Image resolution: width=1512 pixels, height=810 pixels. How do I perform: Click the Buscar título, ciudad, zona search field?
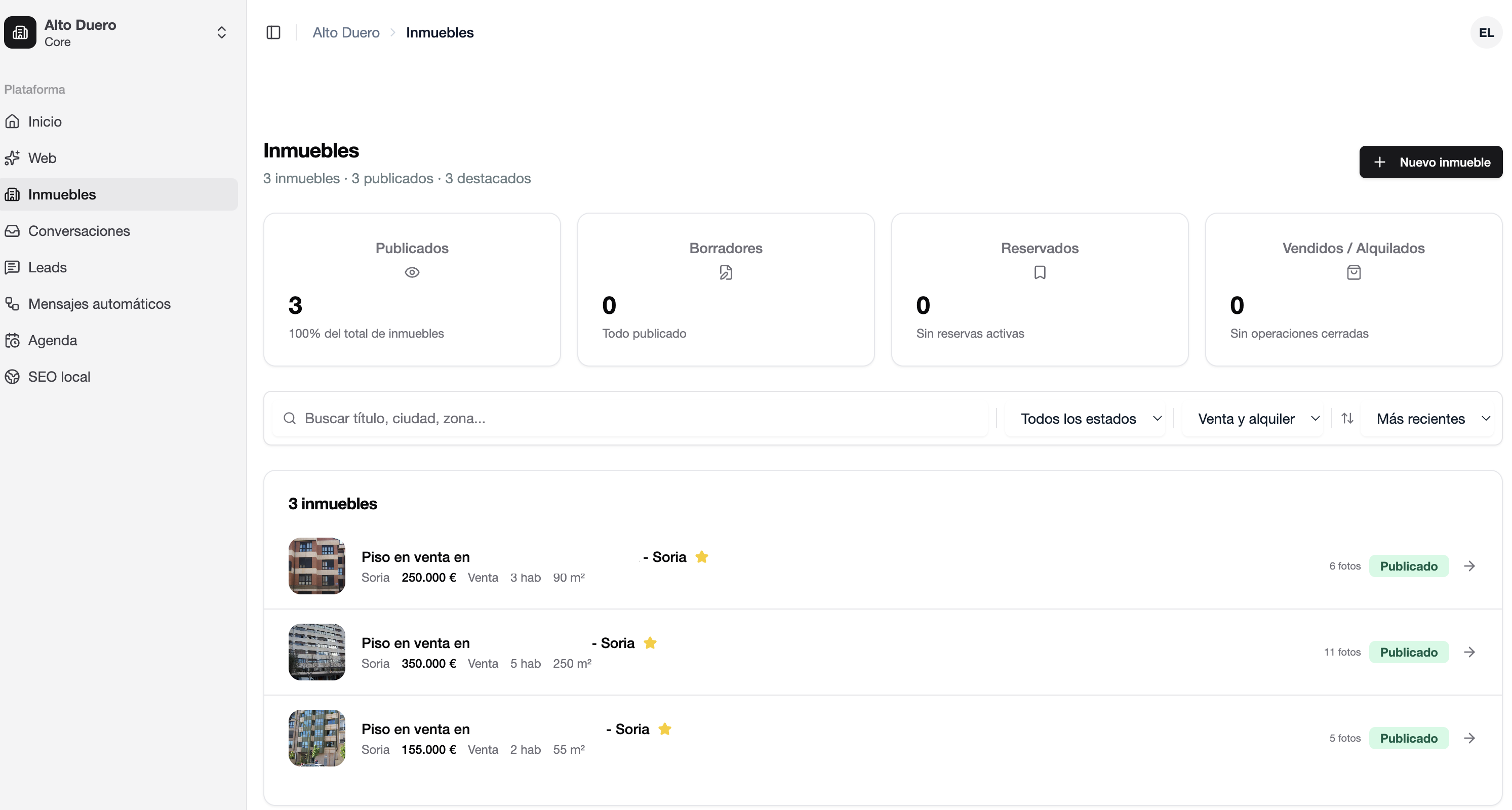pos(630,419)
